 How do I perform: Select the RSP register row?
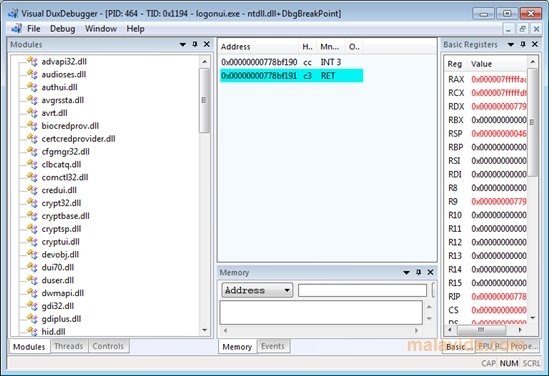click(486, 134)
